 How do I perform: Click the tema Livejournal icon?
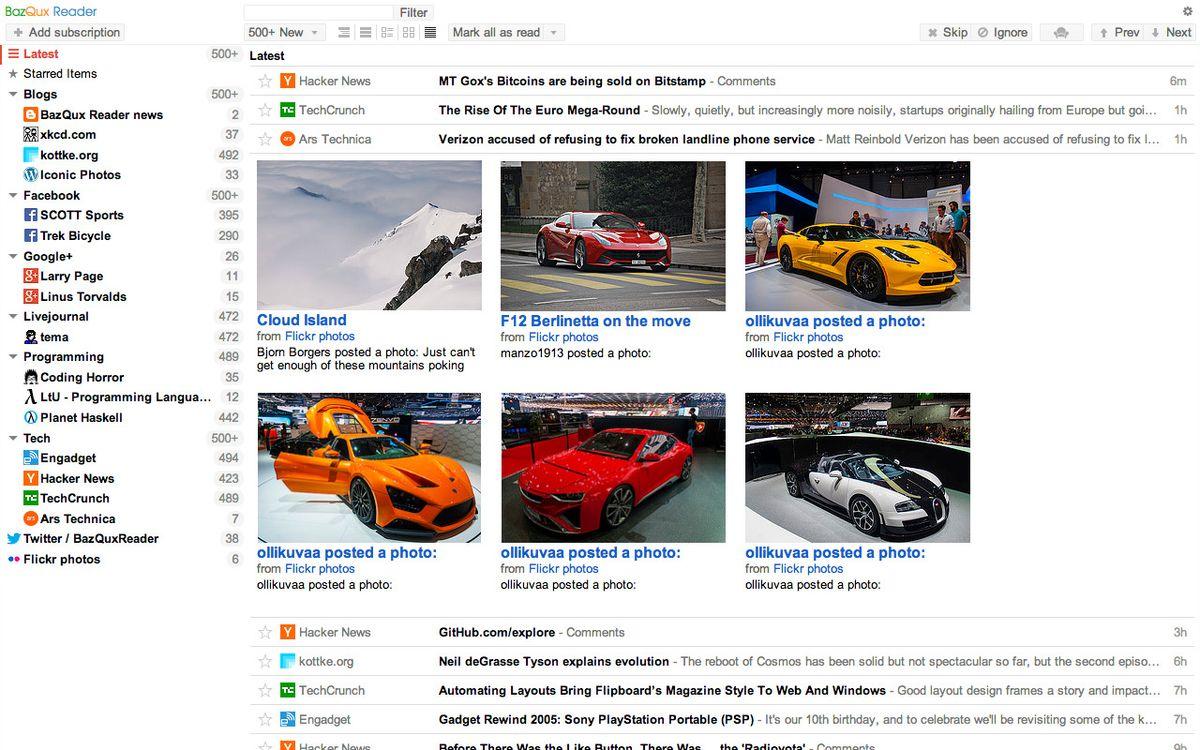[31, 337]
